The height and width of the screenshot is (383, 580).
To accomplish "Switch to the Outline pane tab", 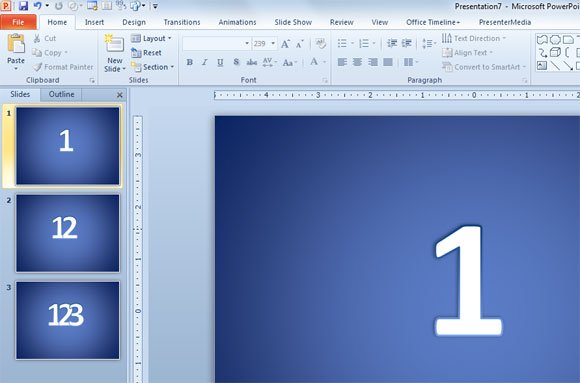I will pyautogui.click(x=61, y=94).
